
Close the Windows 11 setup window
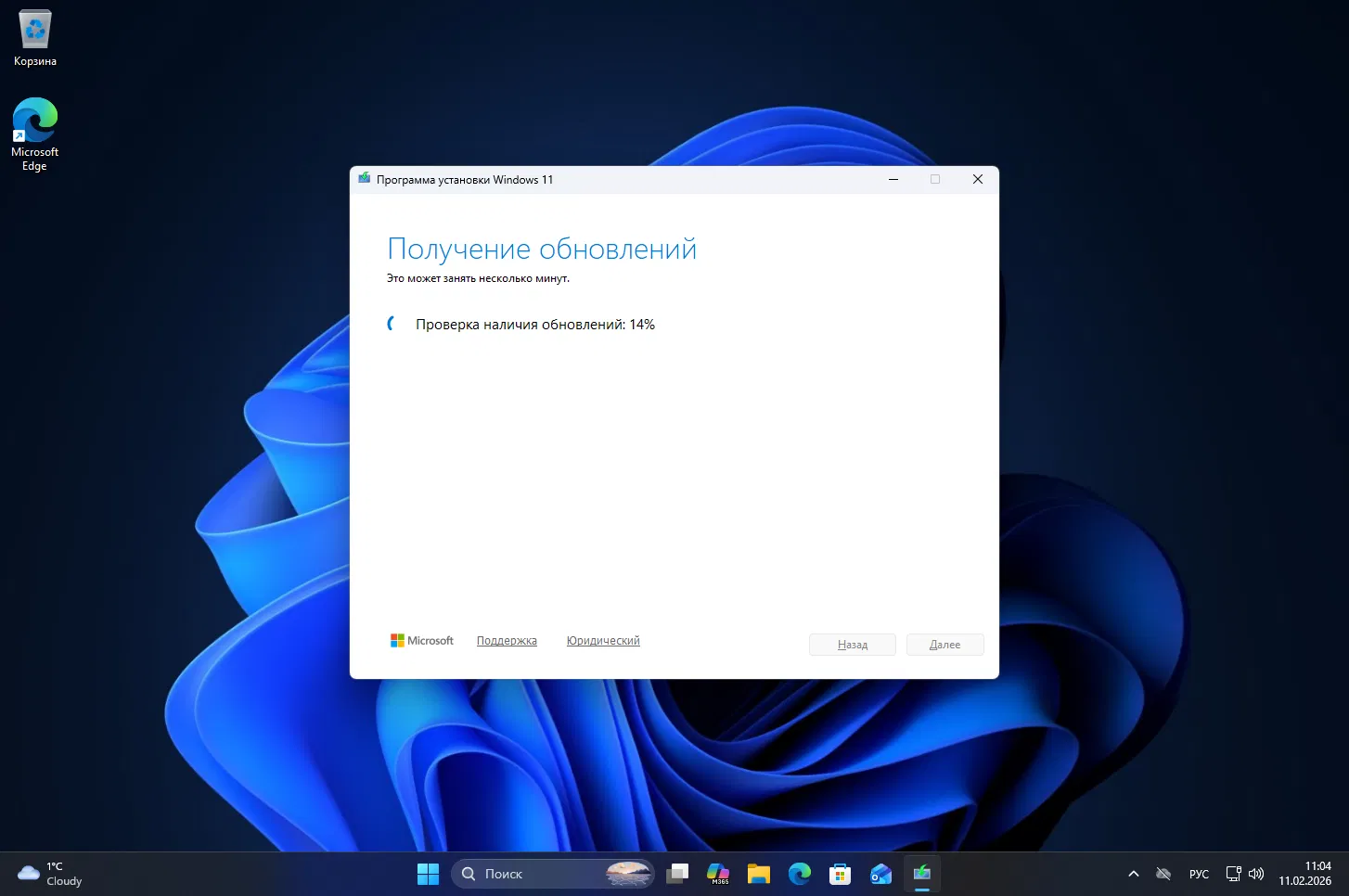click(x=978, y=179)
